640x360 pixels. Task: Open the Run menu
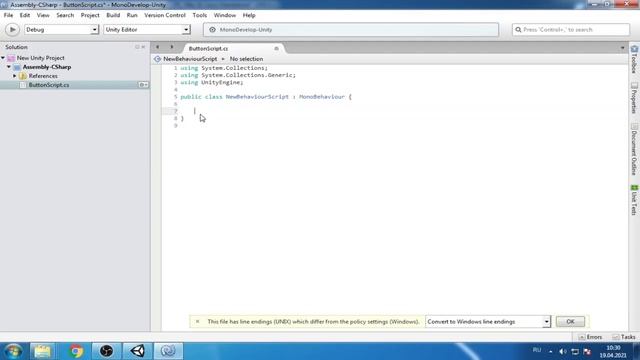[x=132, y=15]
